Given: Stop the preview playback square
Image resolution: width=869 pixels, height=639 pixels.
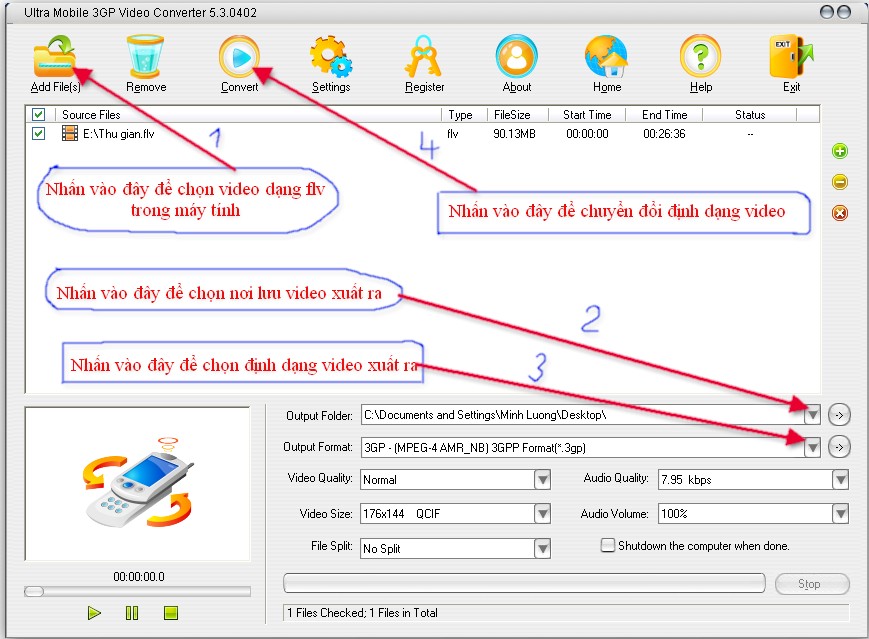Looking at the screenshot, I should (x=171, y=613).
